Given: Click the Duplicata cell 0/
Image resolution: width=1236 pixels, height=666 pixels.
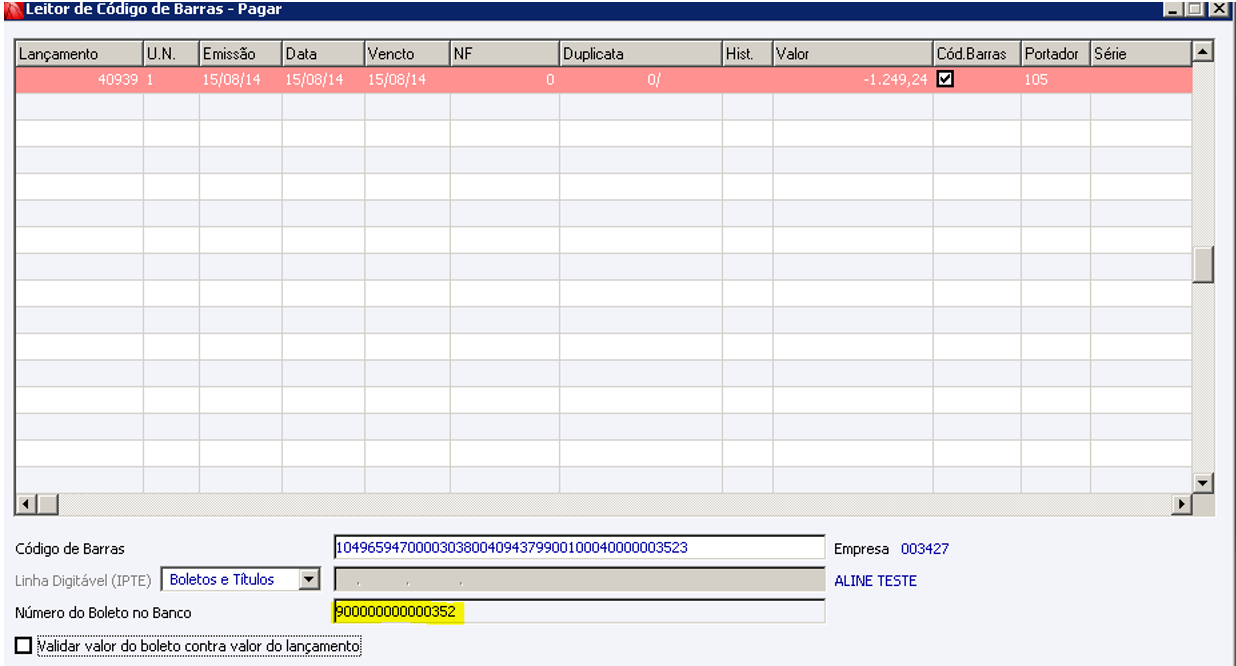Looking at the screenshot, I should click(x=641, y=80).
